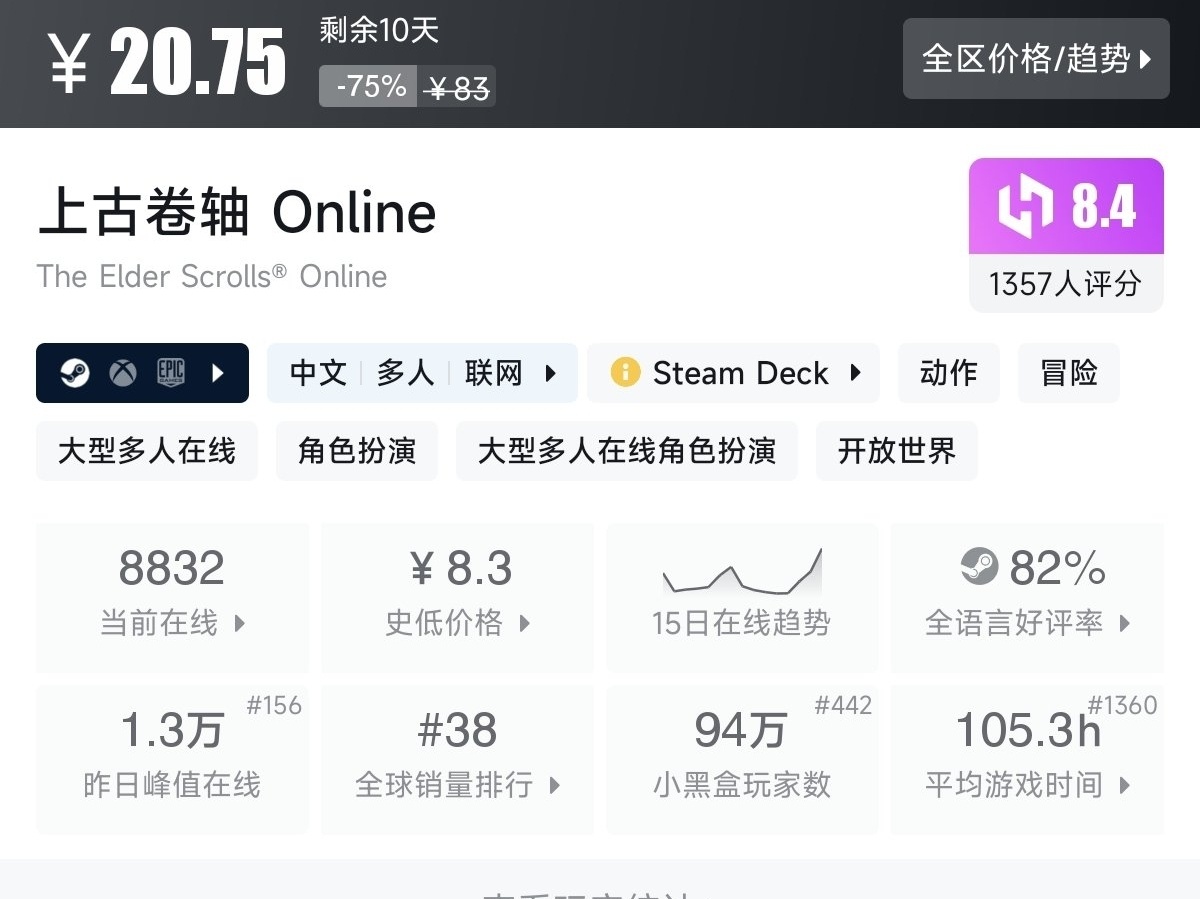Select the 大型多人在线角色扮演 tag
The image size is (1200, 899).
click(627, 451)
